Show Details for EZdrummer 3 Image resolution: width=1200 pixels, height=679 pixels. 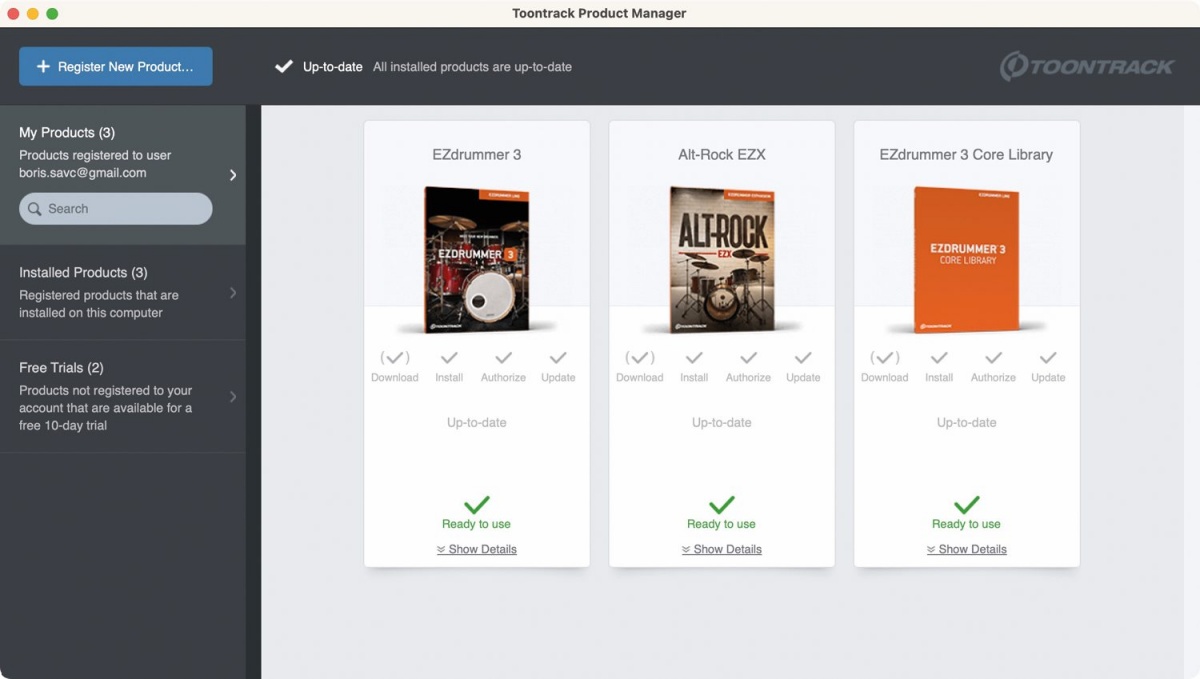point(477,549)
